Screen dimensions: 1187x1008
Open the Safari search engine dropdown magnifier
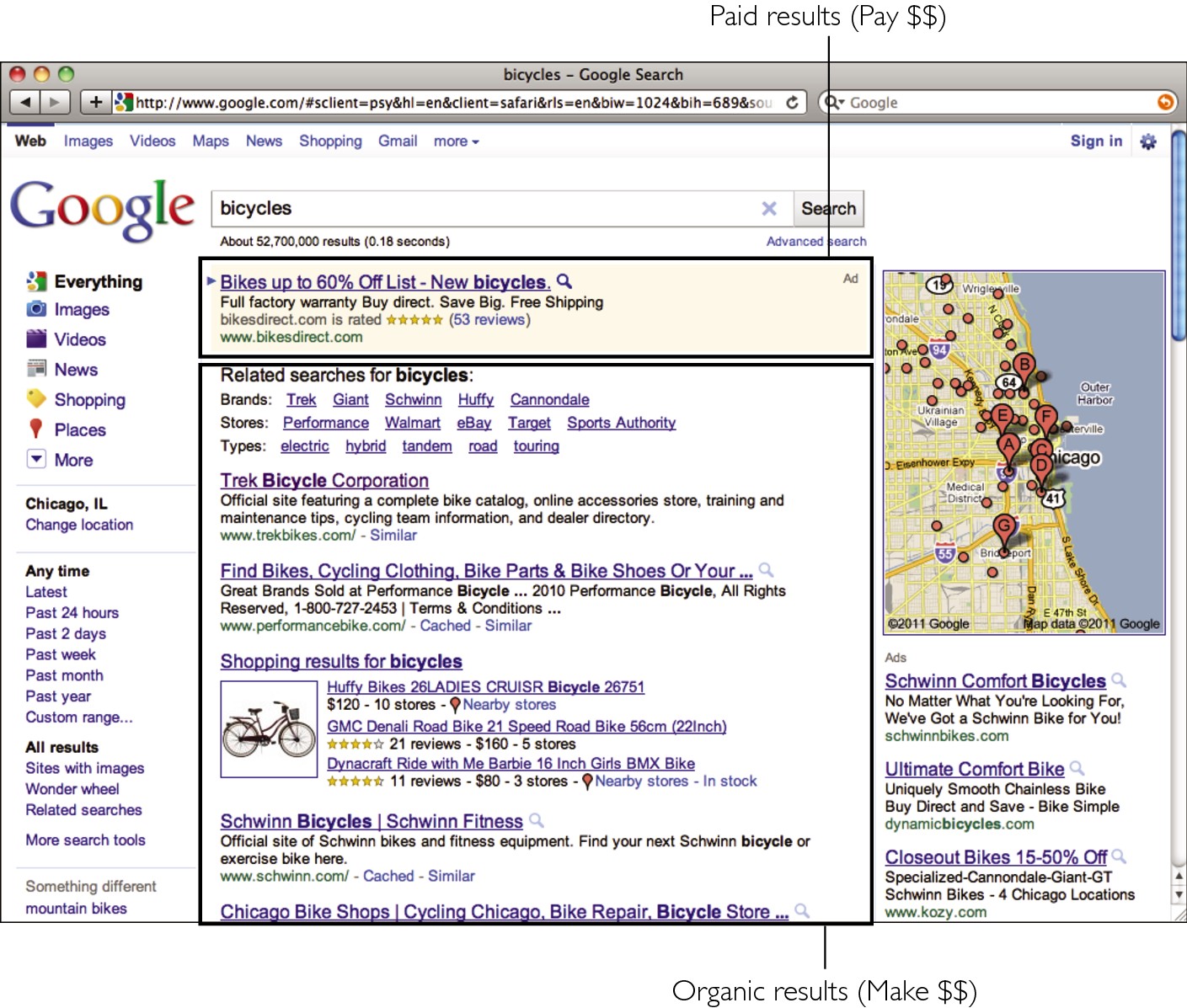coord(833,102)
